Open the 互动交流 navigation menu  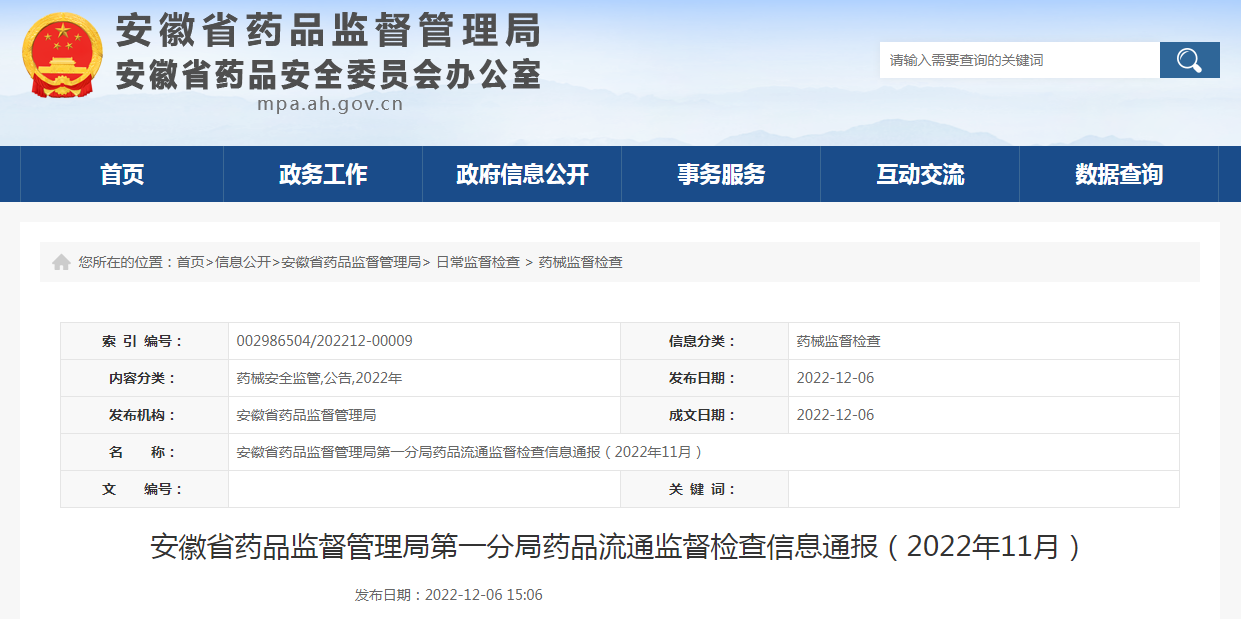pos(920,174)
